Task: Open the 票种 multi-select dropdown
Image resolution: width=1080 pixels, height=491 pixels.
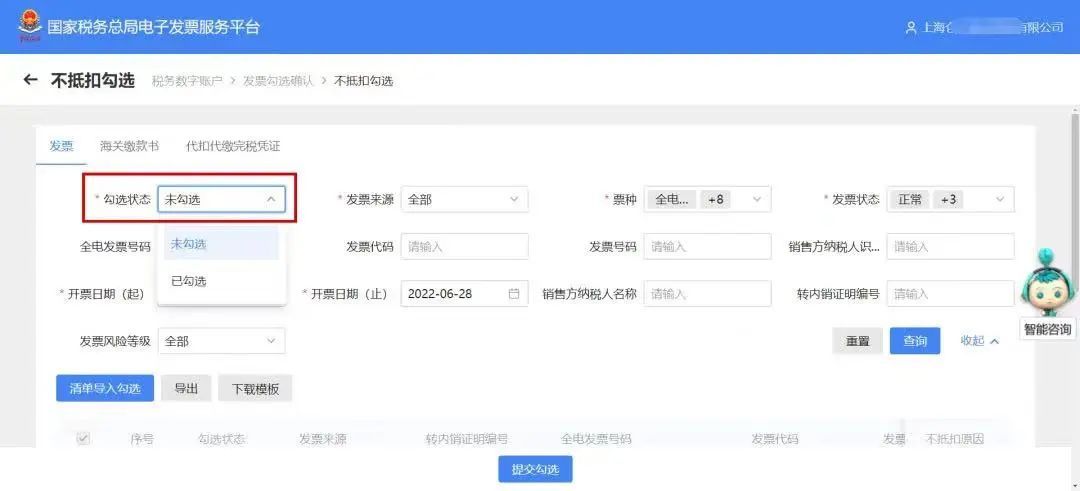Action: tap(707, 199)
